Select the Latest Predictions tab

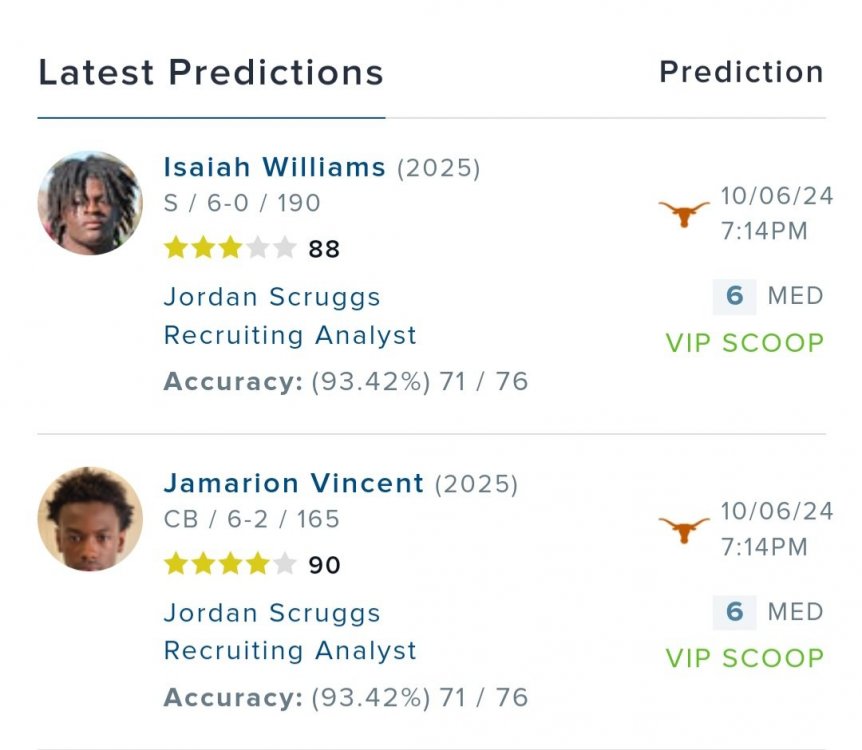point(211,73)
